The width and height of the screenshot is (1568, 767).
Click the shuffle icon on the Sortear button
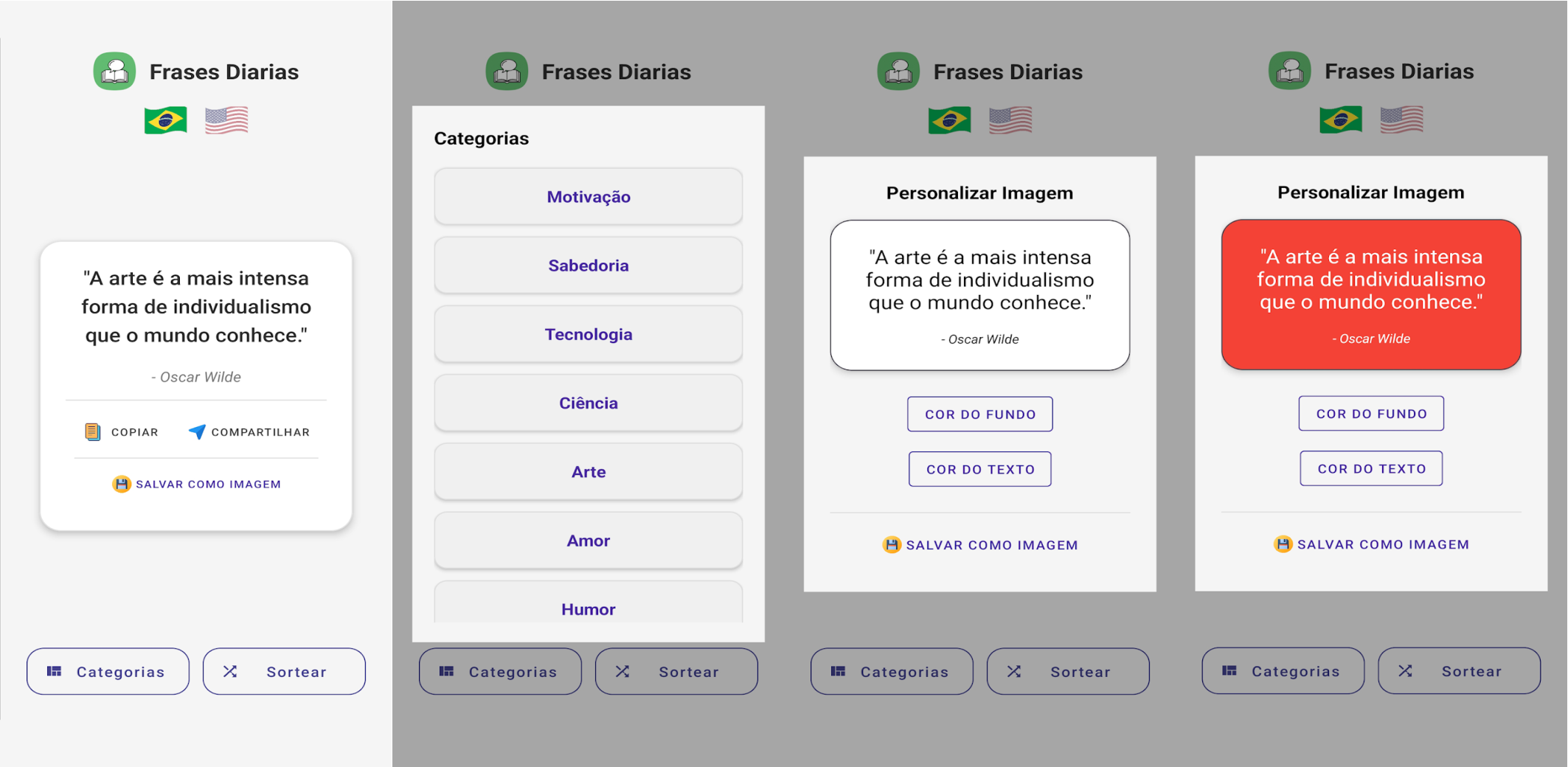tap(231, 671)
